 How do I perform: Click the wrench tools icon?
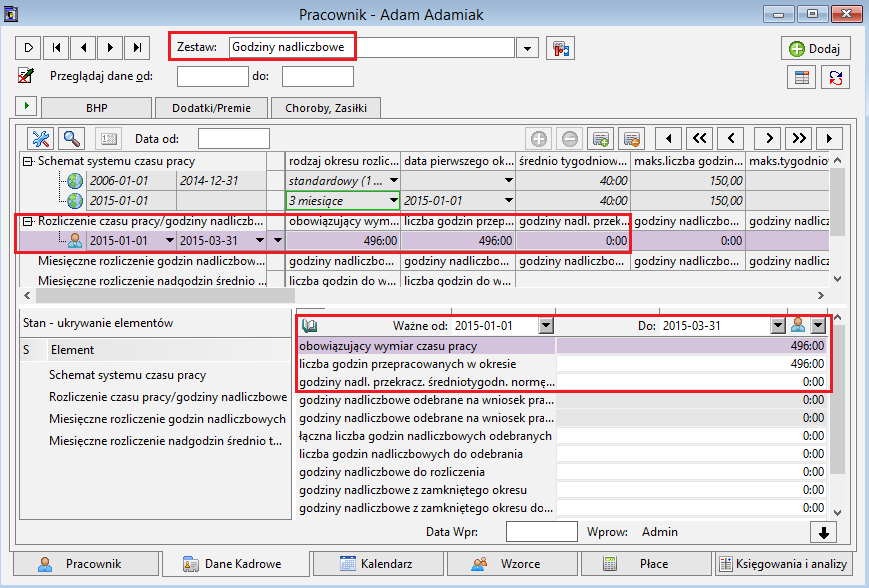coord(41,139)
